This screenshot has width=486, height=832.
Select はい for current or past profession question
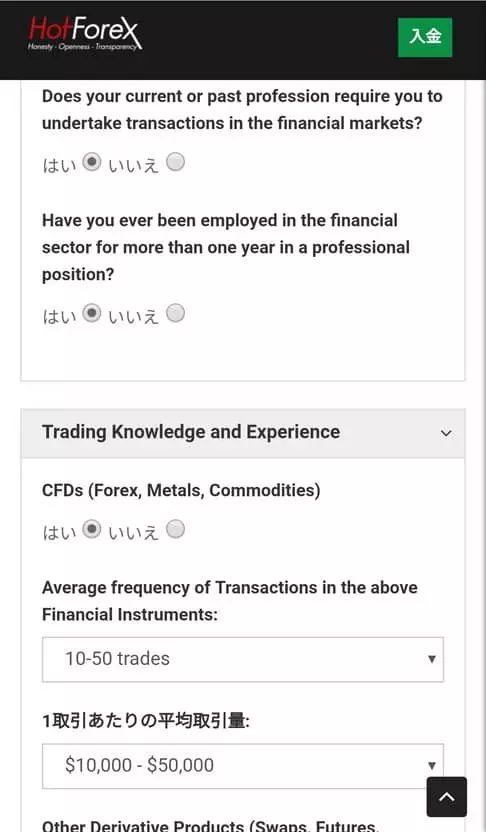click(92, 162)
